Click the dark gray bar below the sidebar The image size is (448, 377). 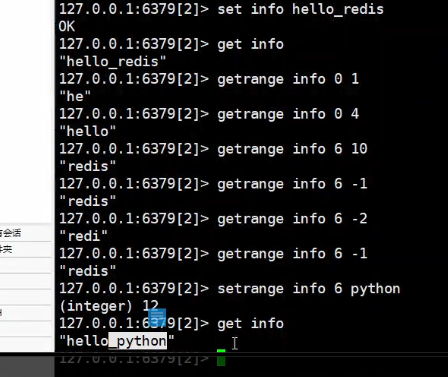[x=27, y=365]
